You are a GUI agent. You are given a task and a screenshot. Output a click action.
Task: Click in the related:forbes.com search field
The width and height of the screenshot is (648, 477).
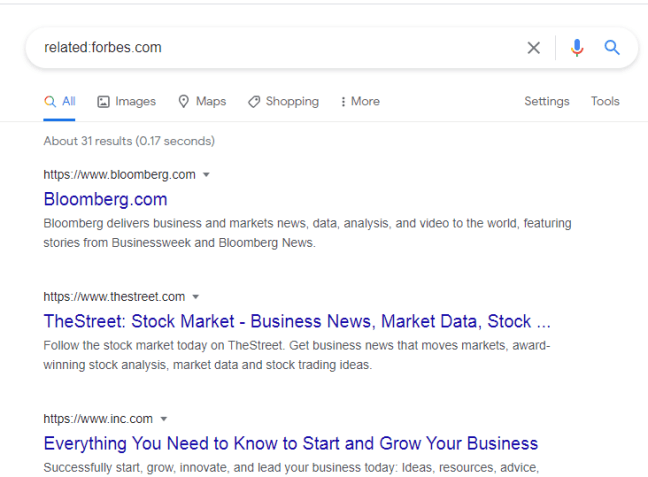coord(270,48)
